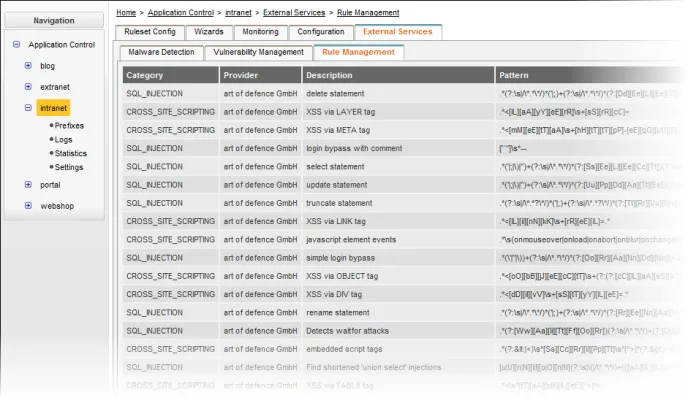Select the External Services tab
Viewport: 688px width, 400px height.
[x=398, y=32]
